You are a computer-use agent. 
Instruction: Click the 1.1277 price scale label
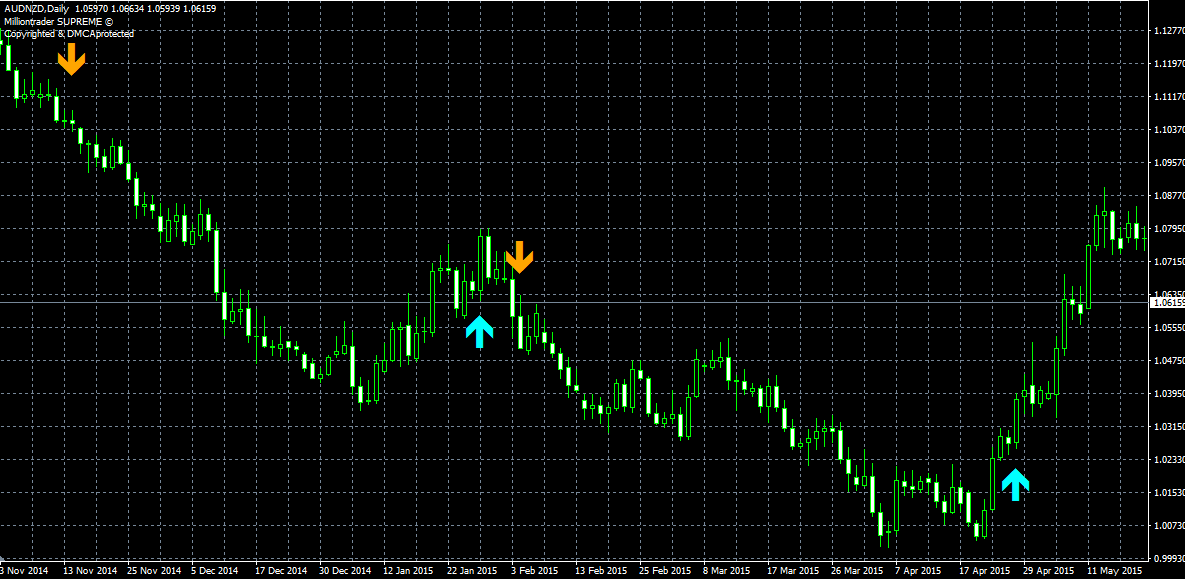1168,31
